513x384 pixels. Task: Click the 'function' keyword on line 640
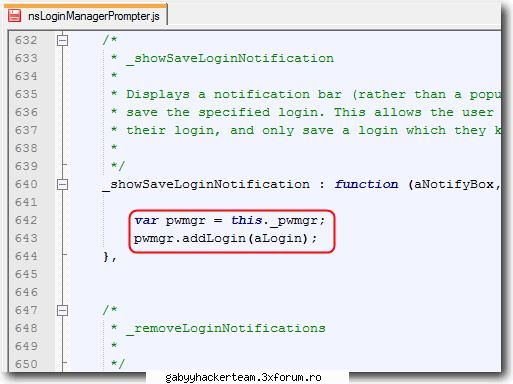coord(366,184)
